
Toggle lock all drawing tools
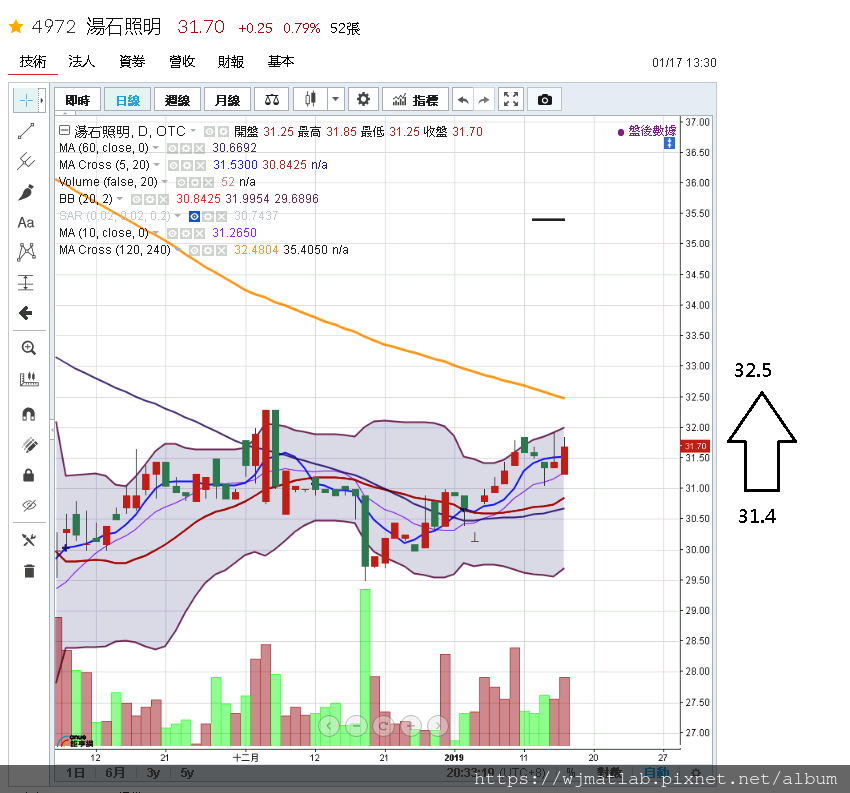coord(29,475)
